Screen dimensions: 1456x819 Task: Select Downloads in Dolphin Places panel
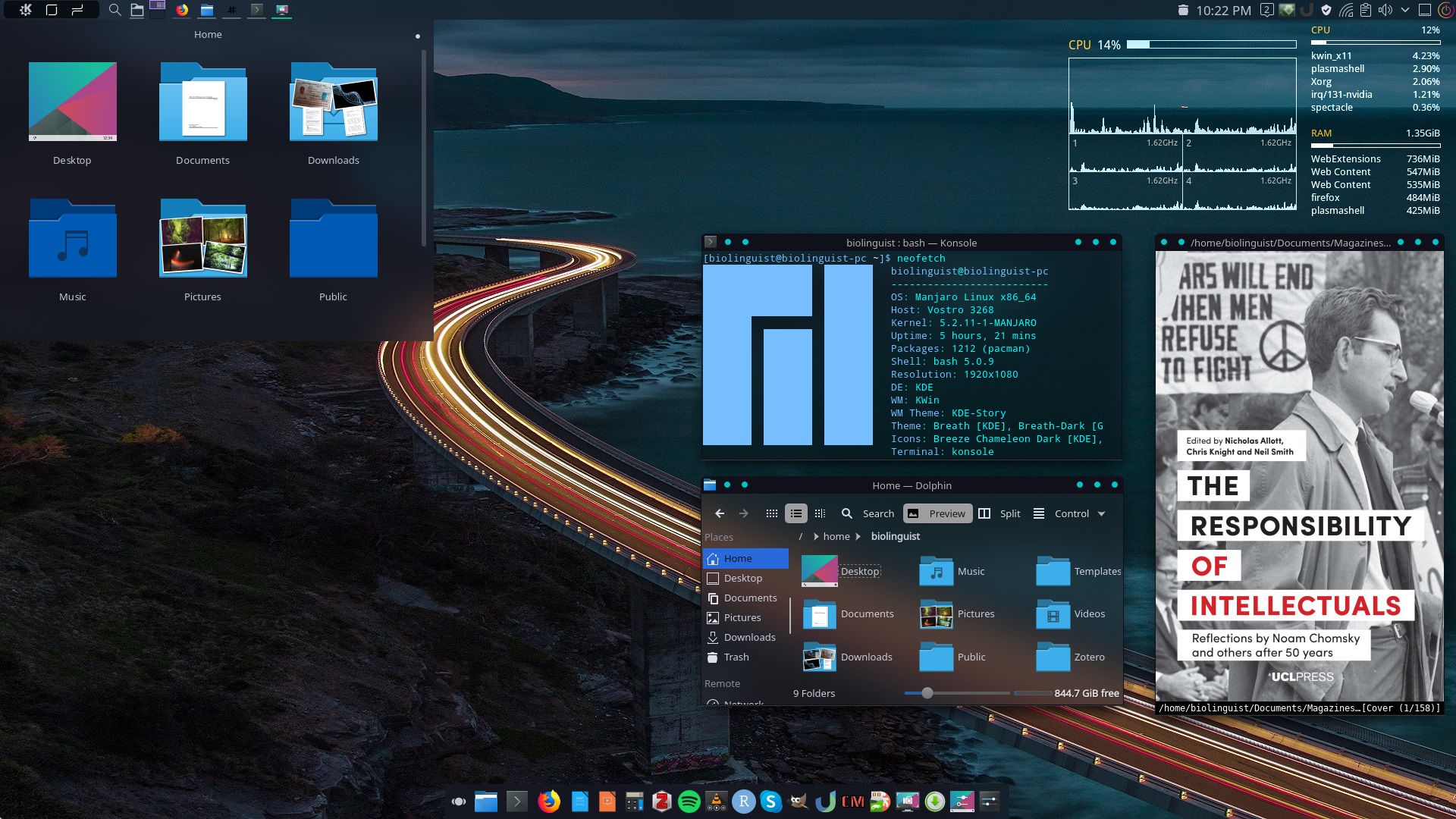tap(748, 637)
